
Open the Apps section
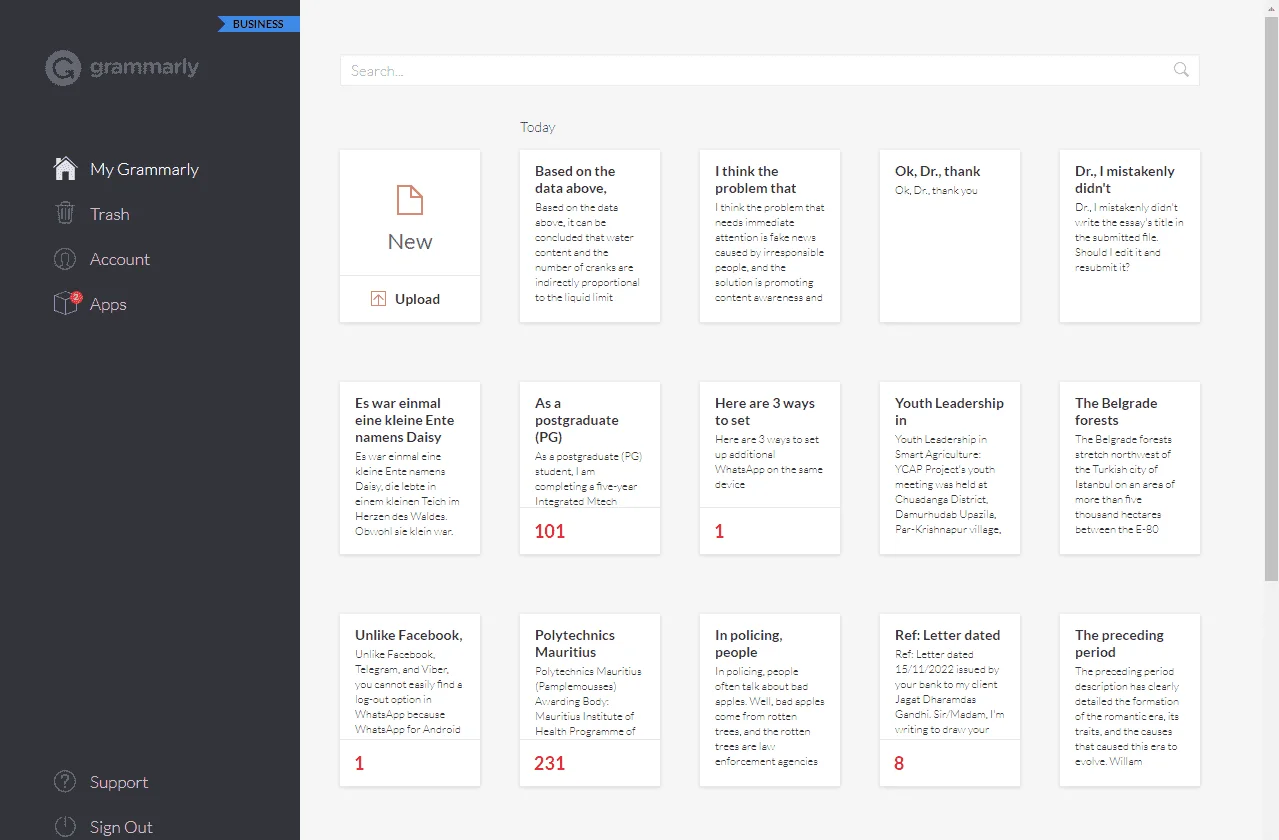108,304
